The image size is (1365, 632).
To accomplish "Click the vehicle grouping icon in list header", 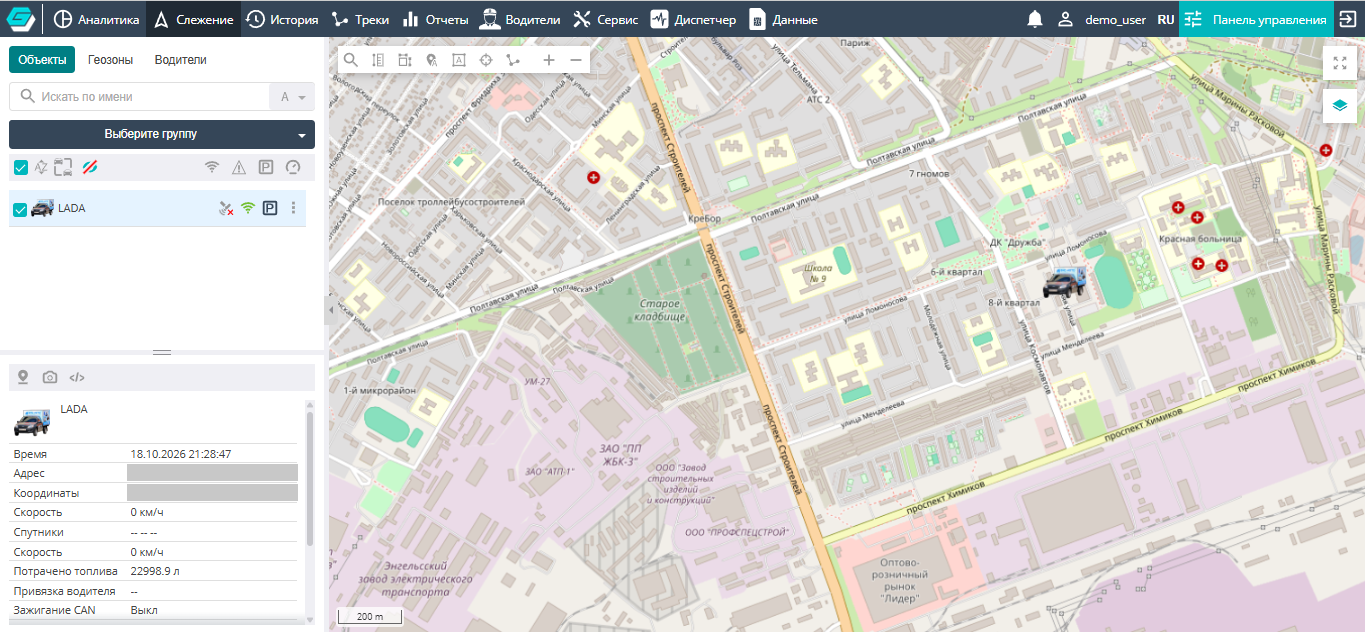I will 64,167.
